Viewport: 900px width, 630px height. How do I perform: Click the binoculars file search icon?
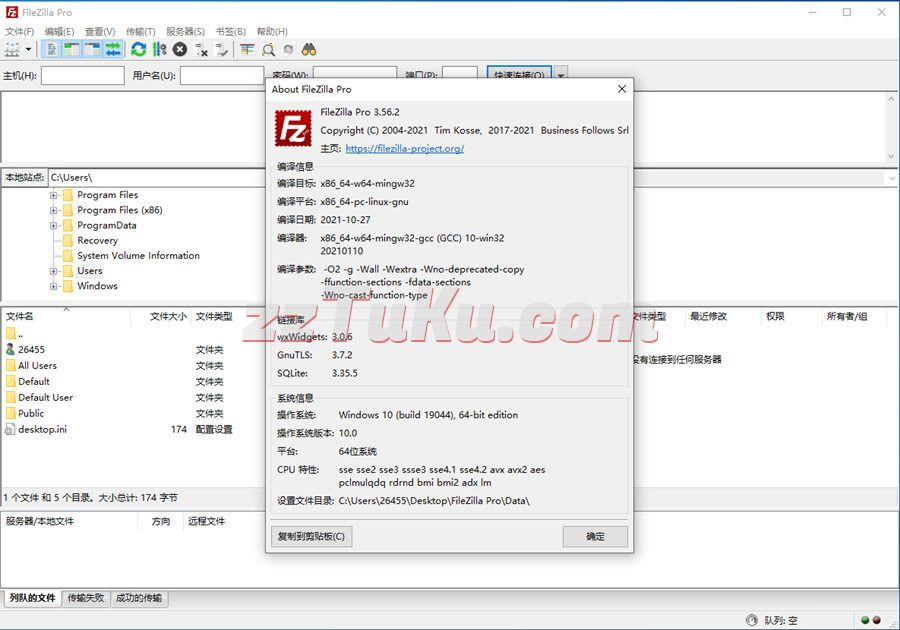pos(309,49)
